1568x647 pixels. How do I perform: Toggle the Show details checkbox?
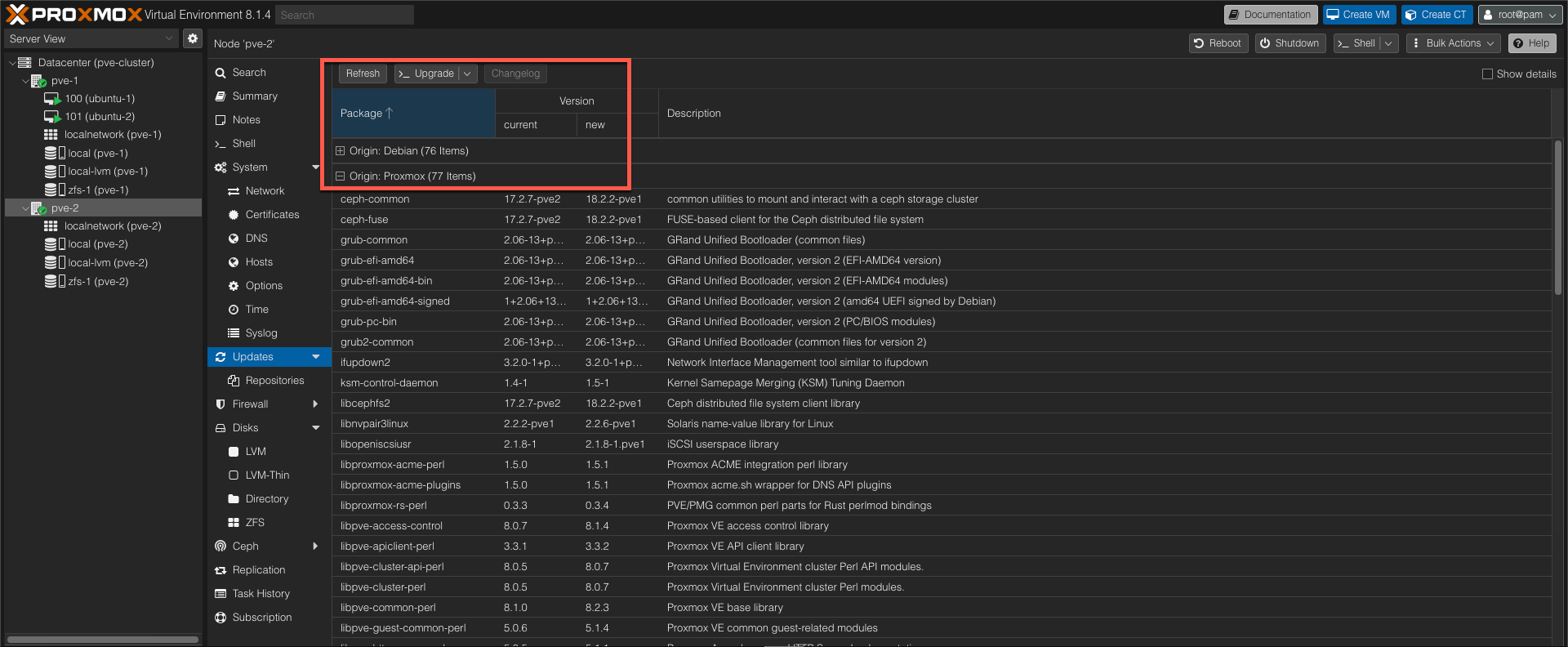pos(1487,74)
